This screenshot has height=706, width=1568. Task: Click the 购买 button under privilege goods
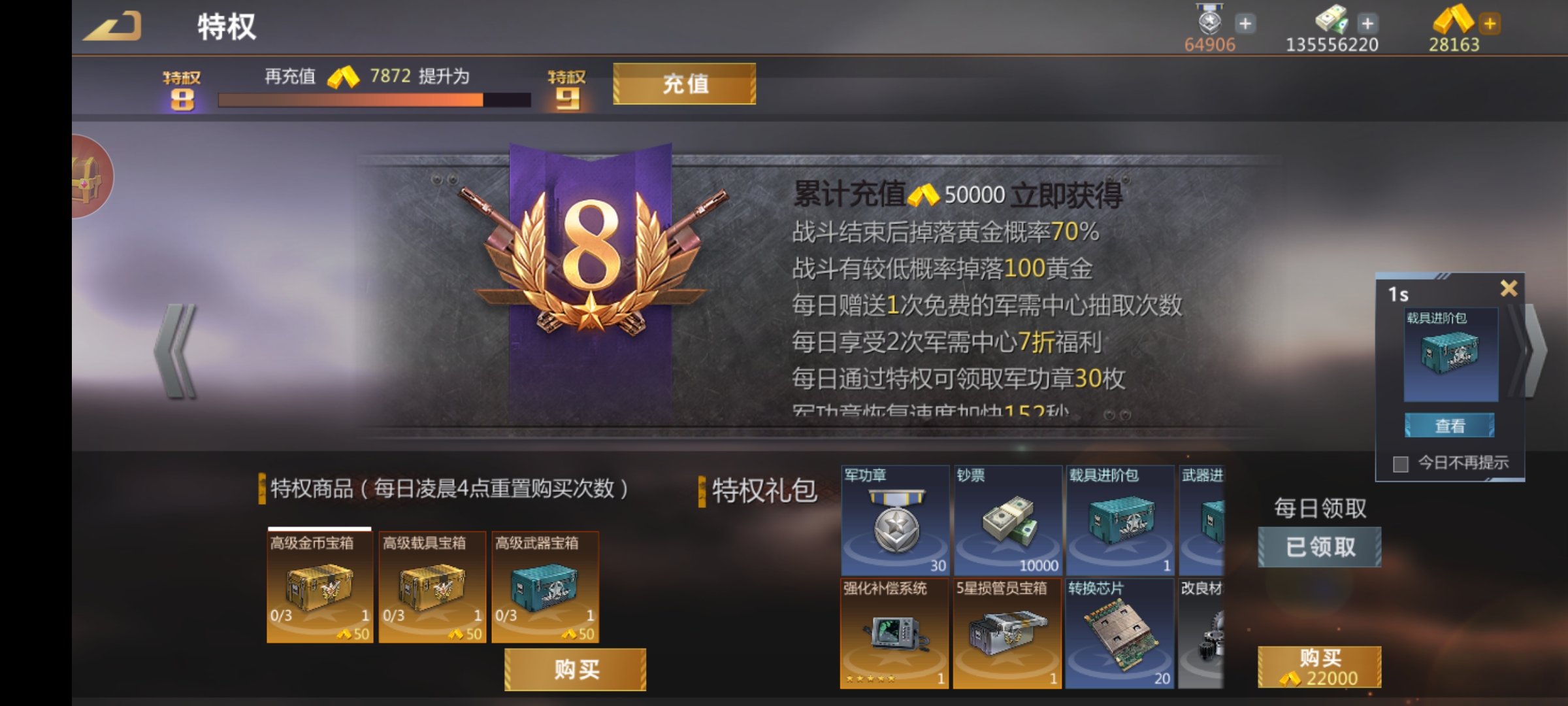click(576, 669)
